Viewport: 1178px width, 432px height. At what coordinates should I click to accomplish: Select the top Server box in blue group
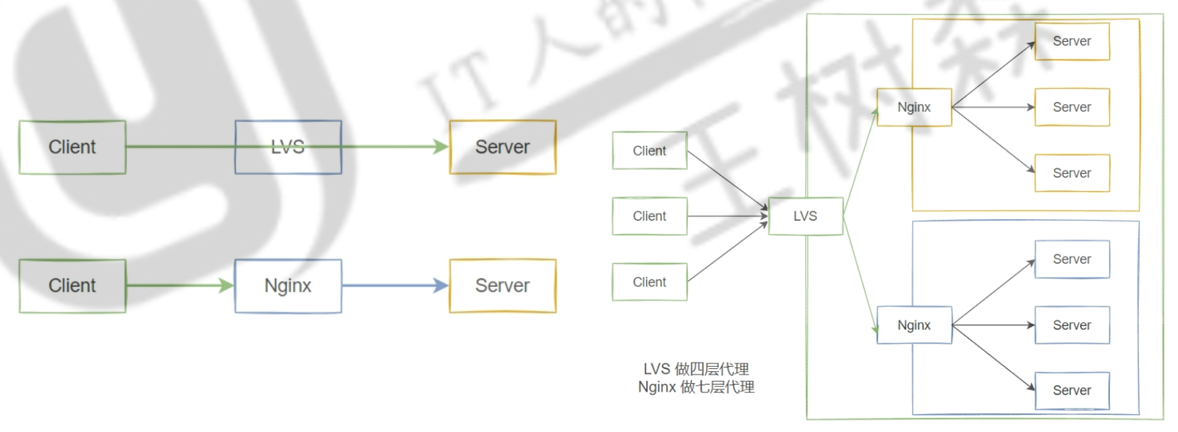pos(1072,259)
